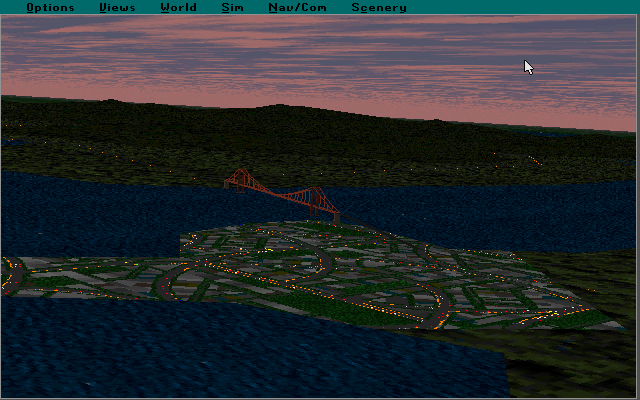The height and width of the screenshot is (400, 640).
Task: Click the red suspension bridge in the scenery
Action: 282,195
